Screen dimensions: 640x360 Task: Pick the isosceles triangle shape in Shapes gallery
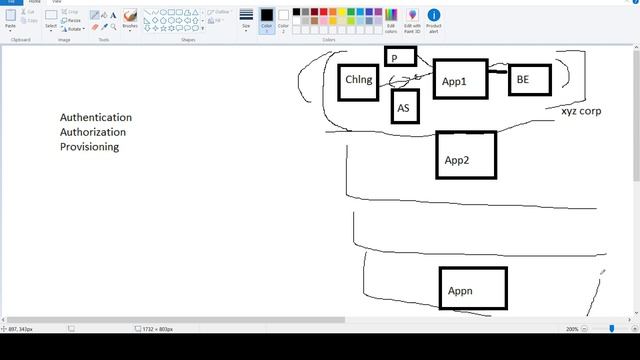(195, 12)
